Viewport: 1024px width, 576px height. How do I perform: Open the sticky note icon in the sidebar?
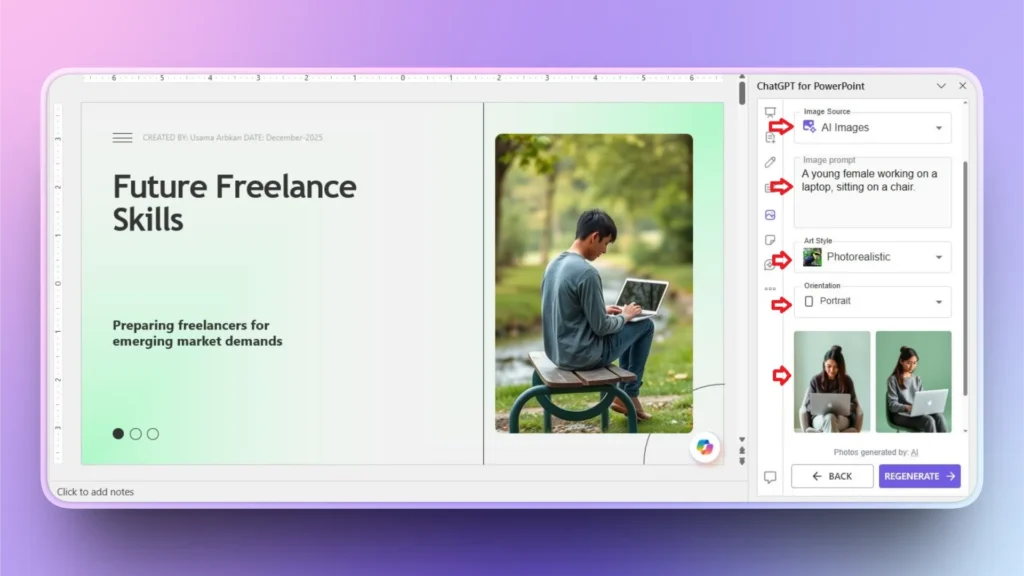point(770,240)
